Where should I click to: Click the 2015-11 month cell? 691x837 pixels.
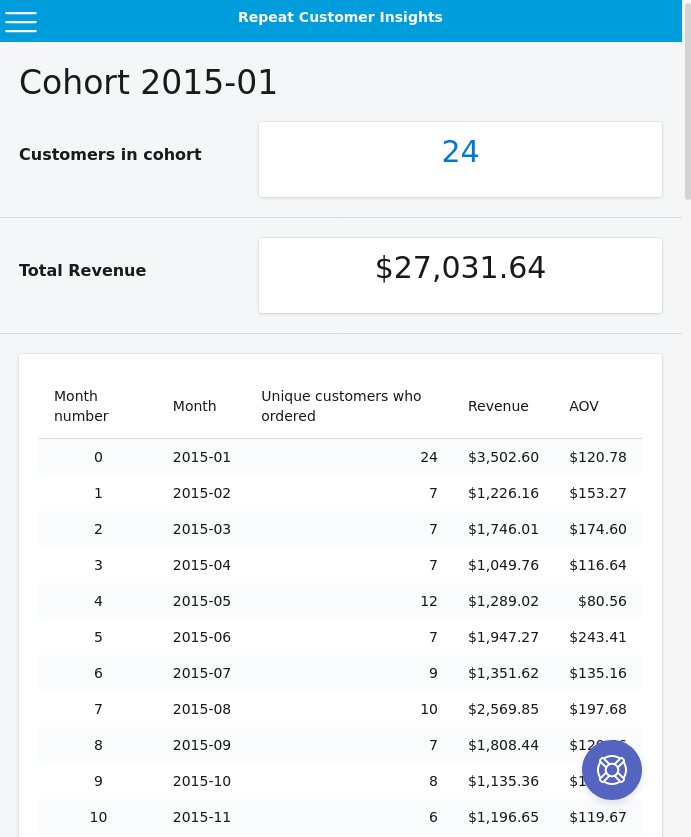point(201,817)
